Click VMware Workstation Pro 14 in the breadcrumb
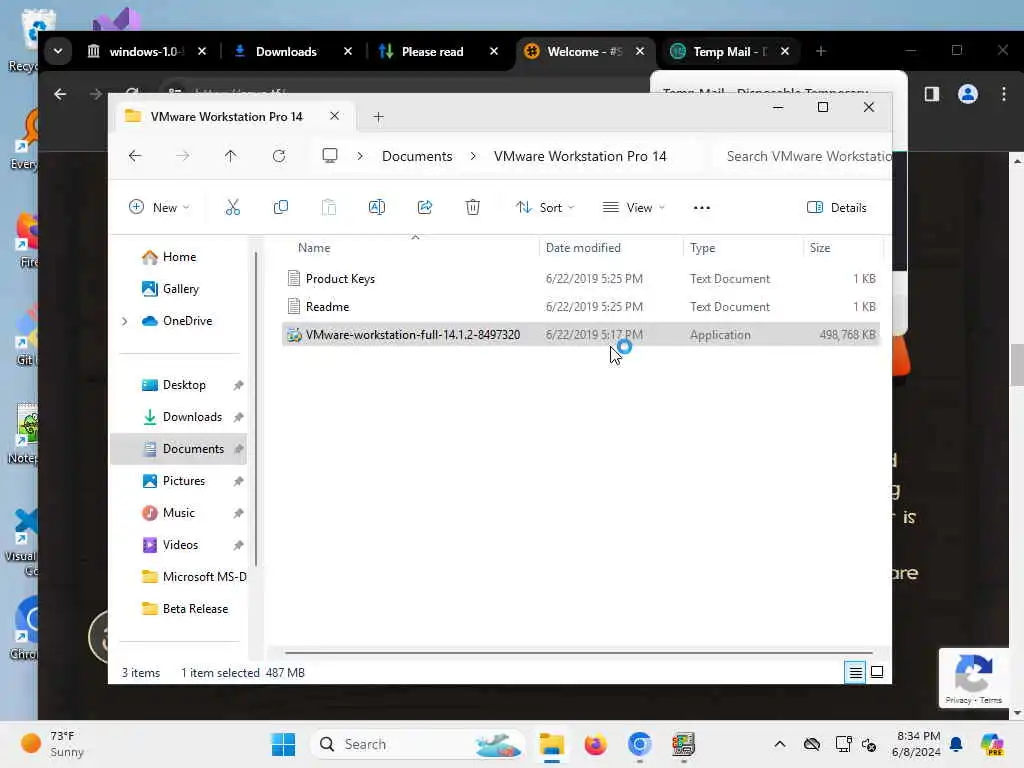This screenshot has width=1024, height=768. pos(580,156)
